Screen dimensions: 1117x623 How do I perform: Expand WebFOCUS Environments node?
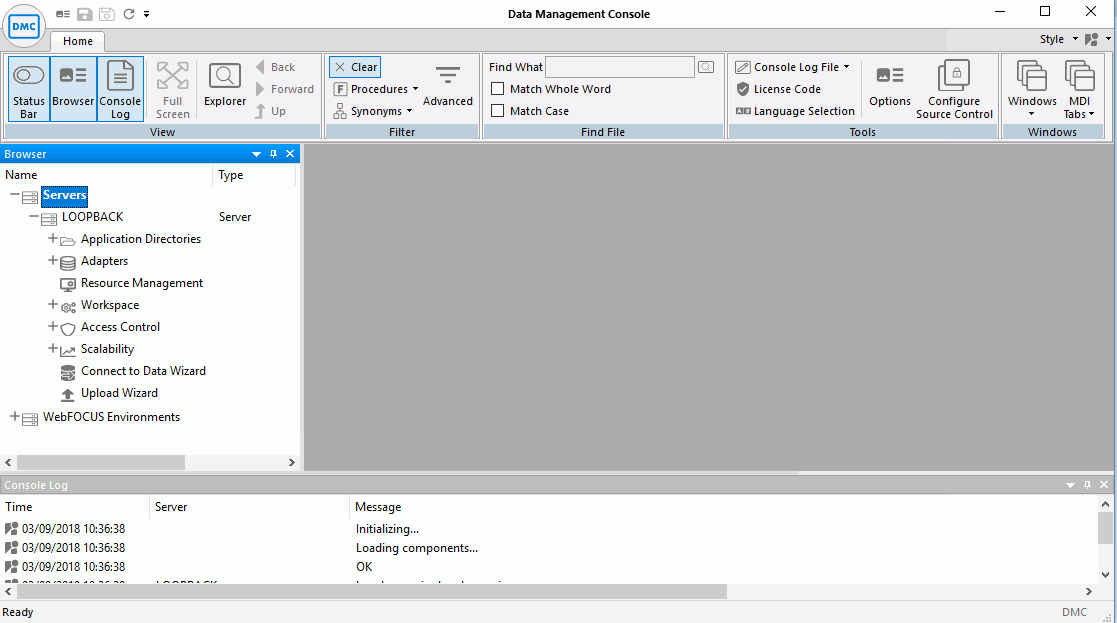(14, 416)
